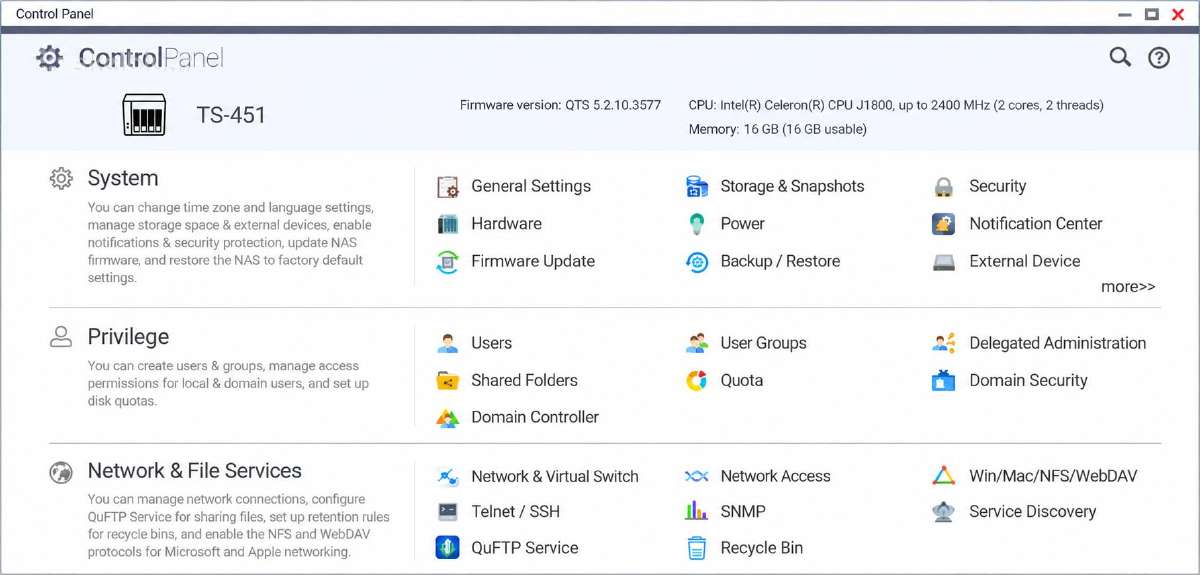Click the Delegated Administration icon
1200x575 pixels.
944,344
